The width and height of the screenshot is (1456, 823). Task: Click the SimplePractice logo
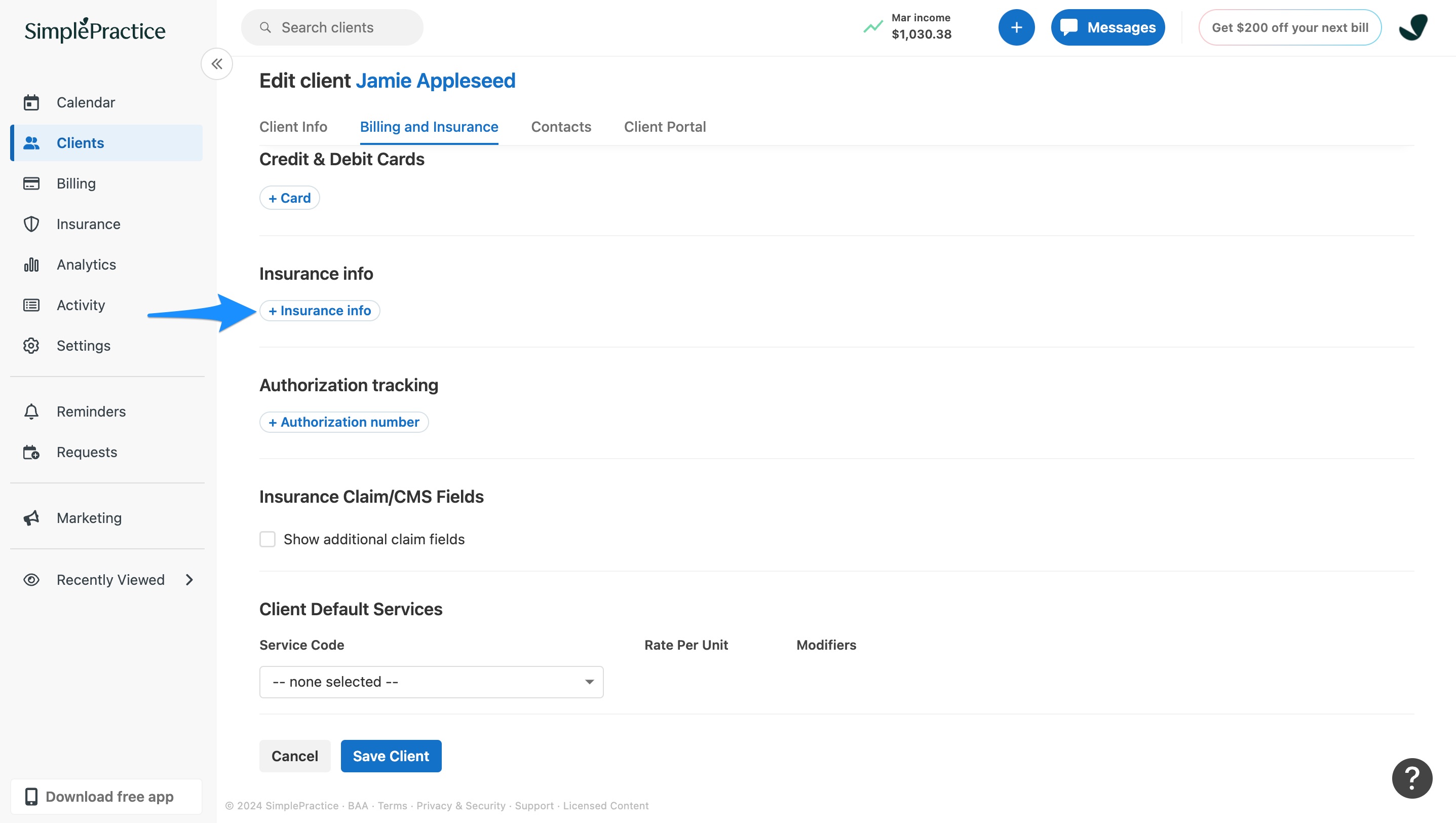pos(95,30)
